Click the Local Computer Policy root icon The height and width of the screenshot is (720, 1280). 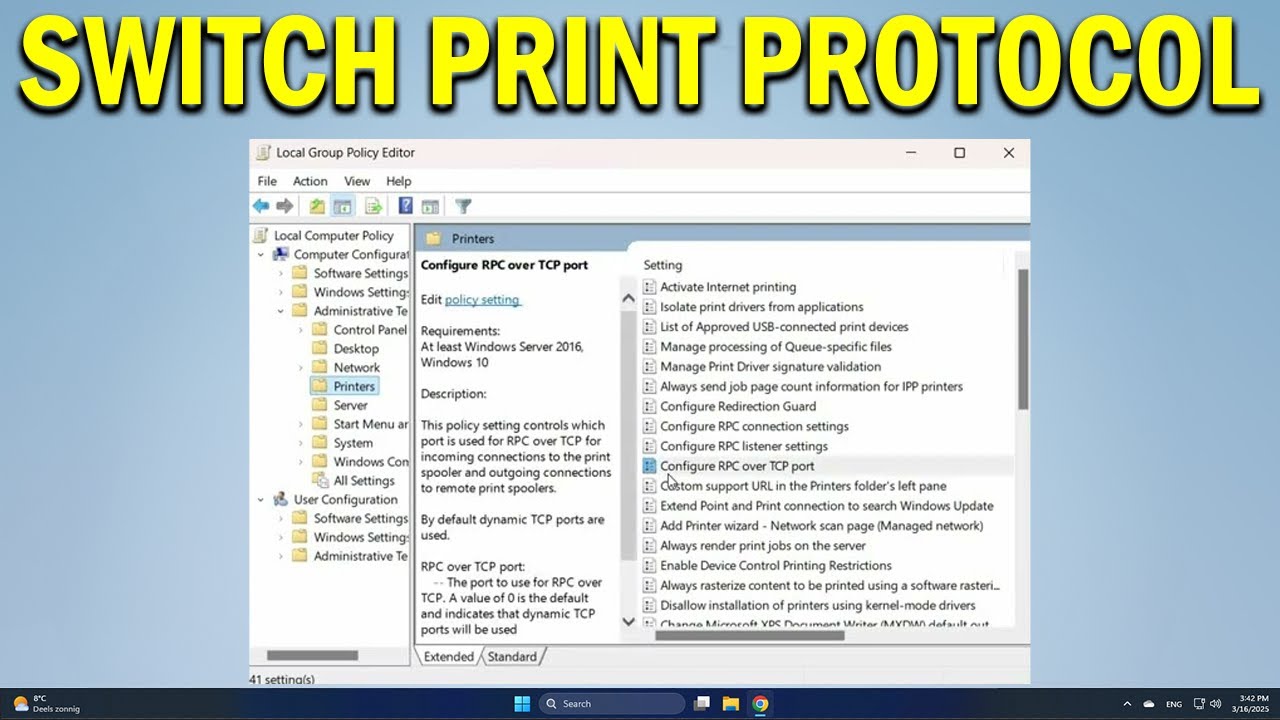(261, 236)
